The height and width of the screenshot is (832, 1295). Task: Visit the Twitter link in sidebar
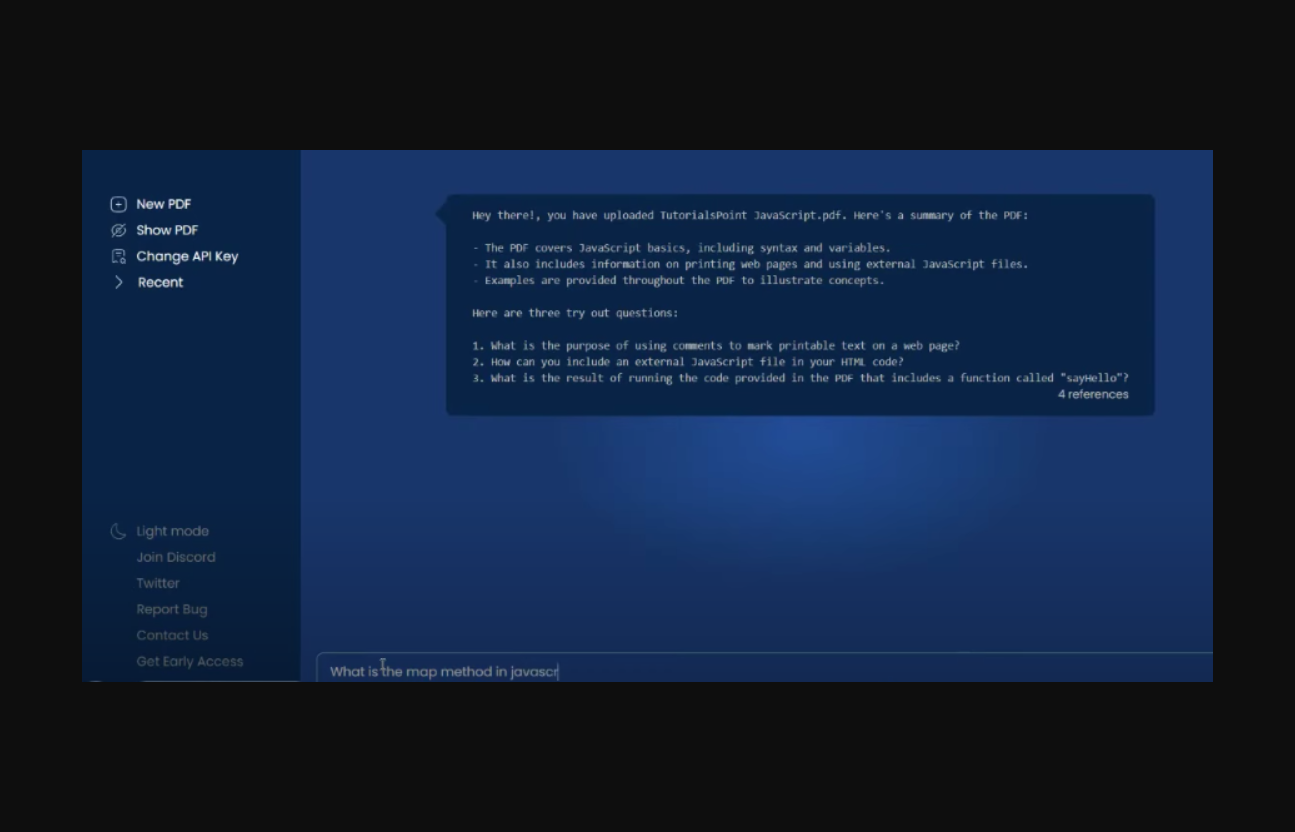158,583
